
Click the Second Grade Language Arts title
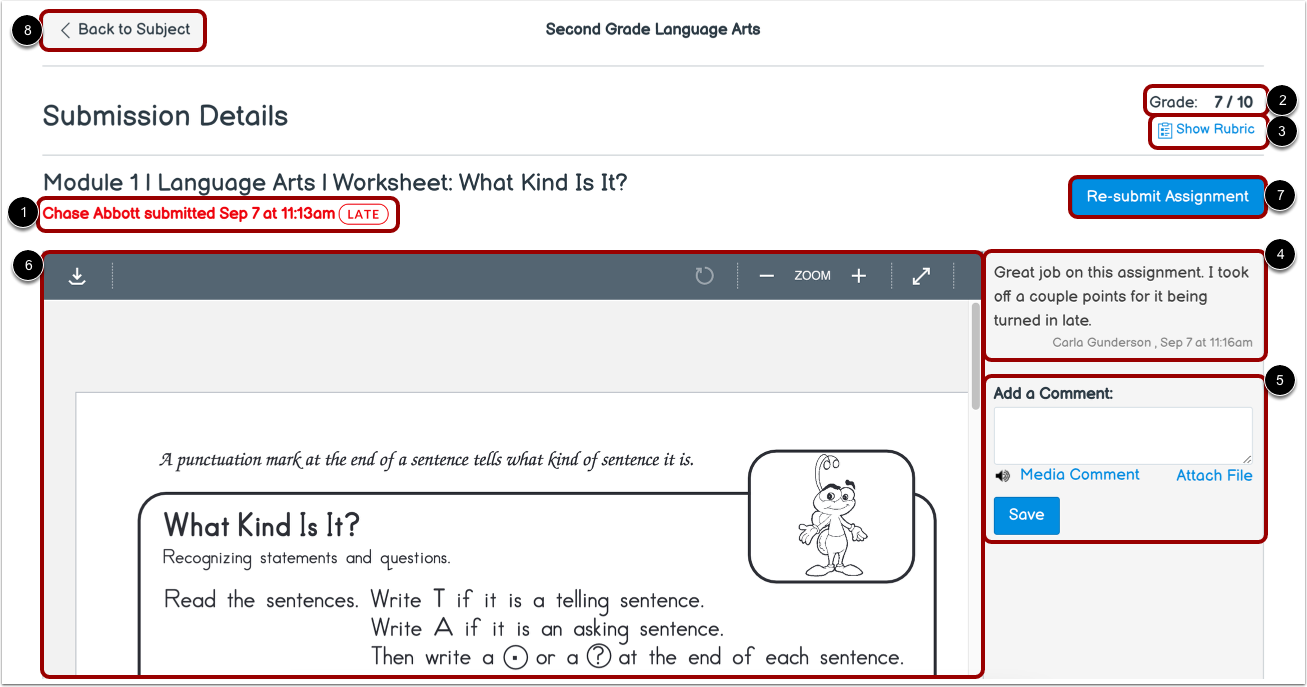point(653,29)
